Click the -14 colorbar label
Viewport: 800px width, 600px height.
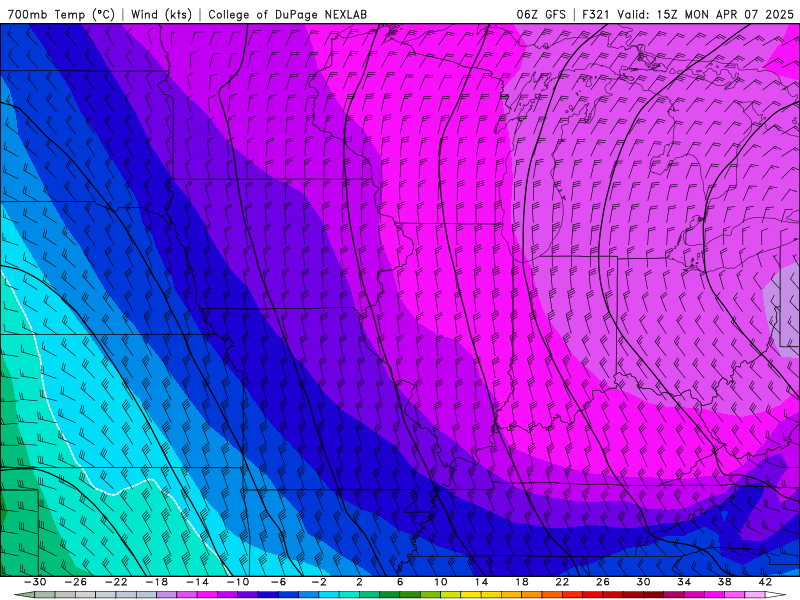197,582
